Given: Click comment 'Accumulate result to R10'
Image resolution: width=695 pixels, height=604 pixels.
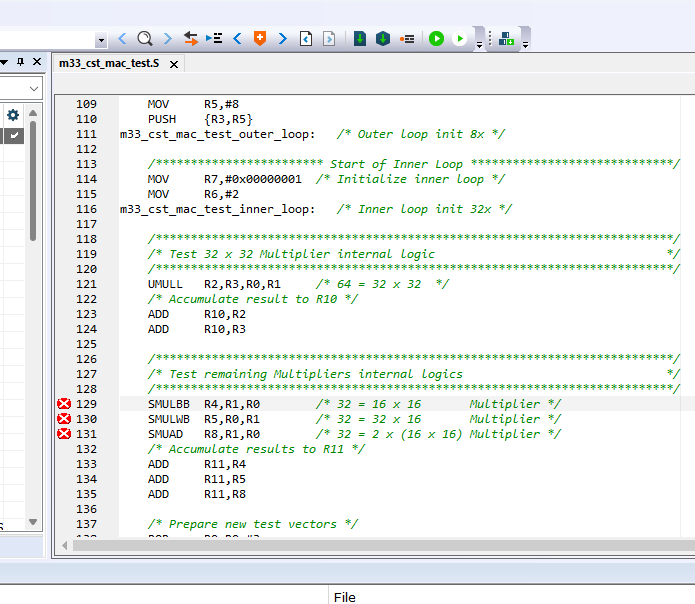Looking at the screenshot, I should pyautogui.click(x=253, y=299).
